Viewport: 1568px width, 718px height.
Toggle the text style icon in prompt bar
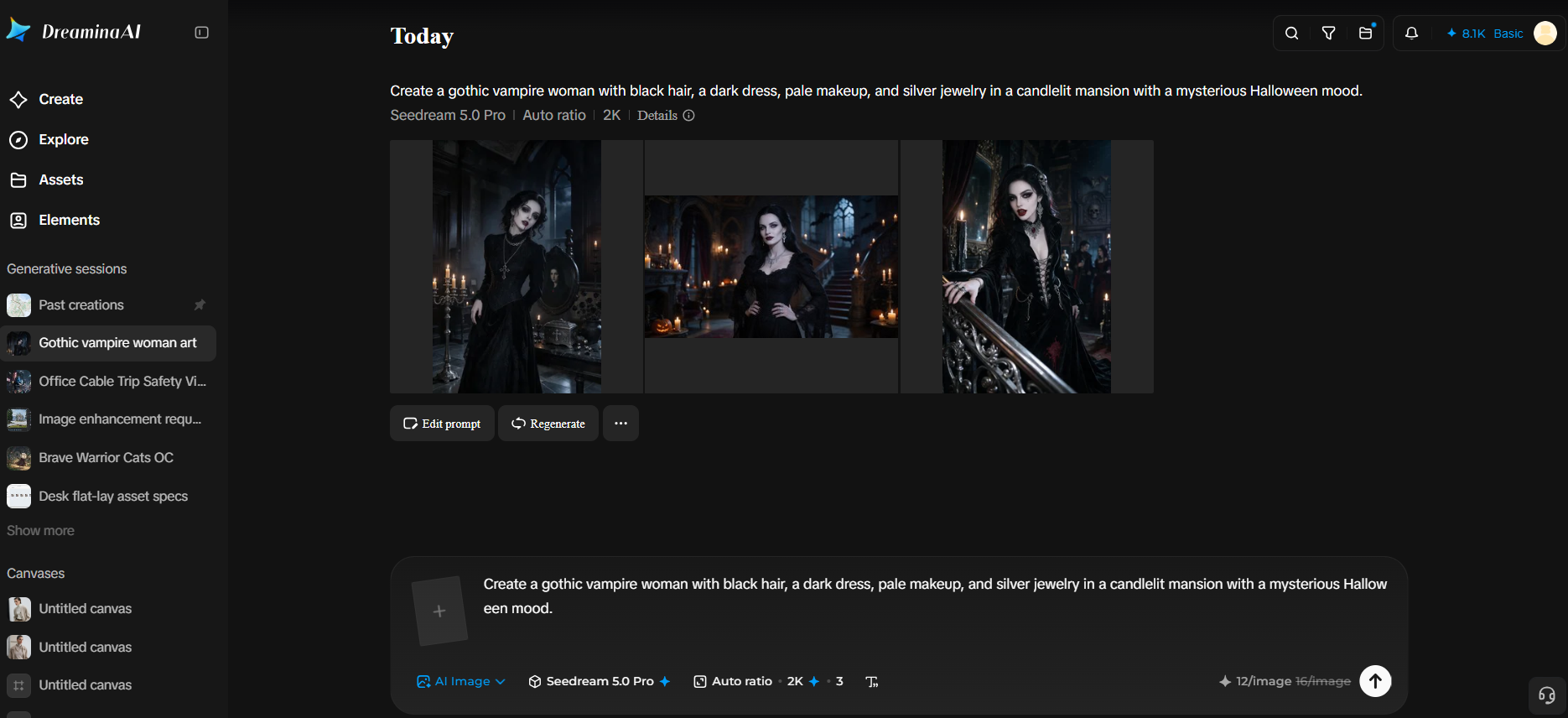(x=872, y=682)
